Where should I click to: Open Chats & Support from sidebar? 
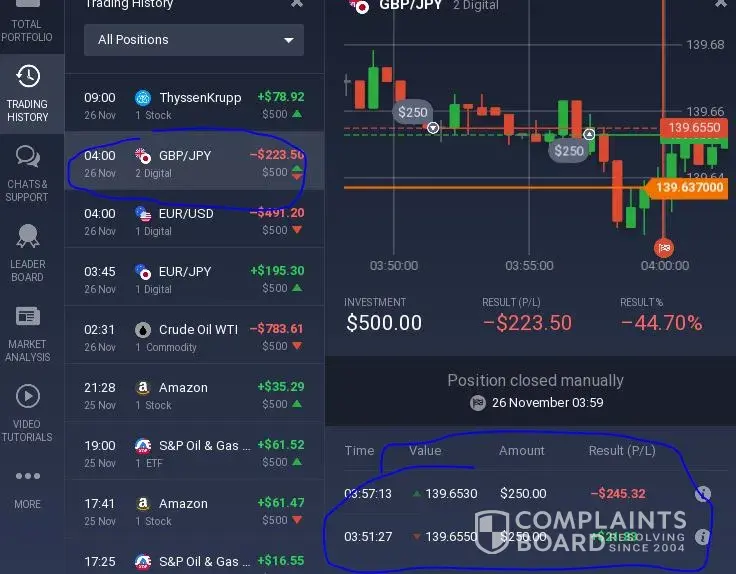click(27, 174)
